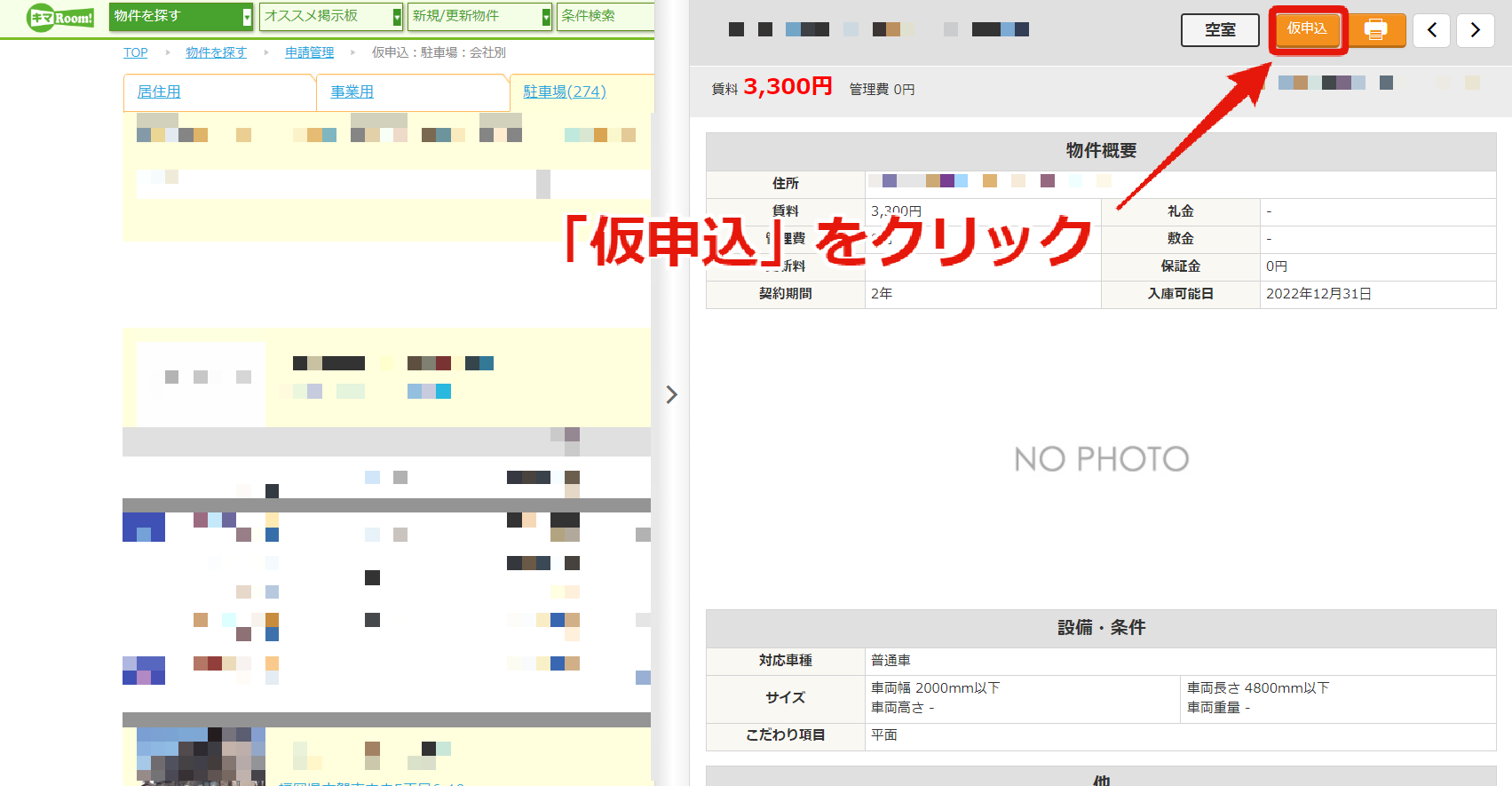Screen dimensions: 1512x786
Task: Click the こだわり項目 label cell
Action: coord(786,735)
